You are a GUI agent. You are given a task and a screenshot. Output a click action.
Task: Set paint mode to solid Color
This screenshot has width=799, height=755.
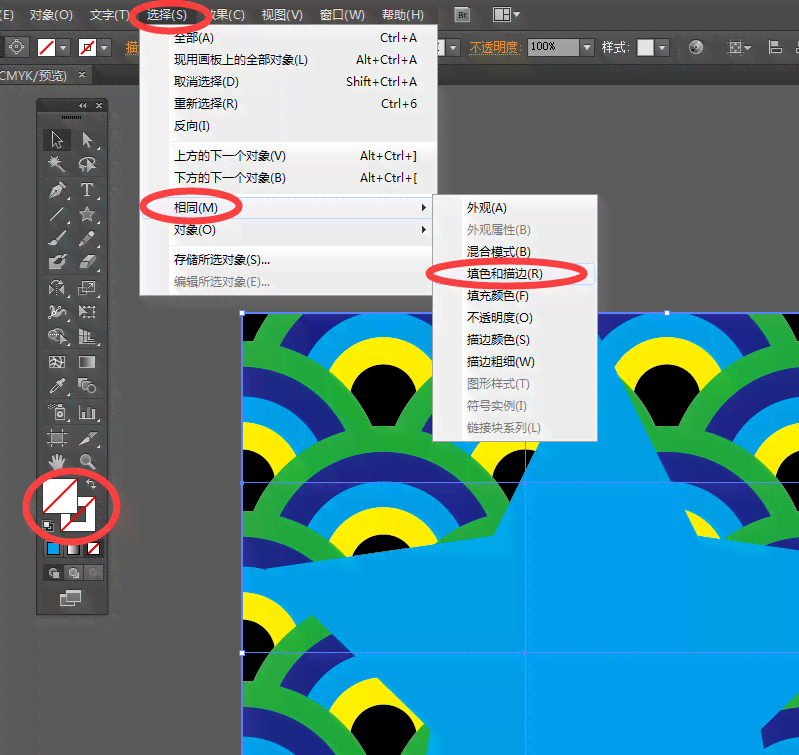click(53, 549)
